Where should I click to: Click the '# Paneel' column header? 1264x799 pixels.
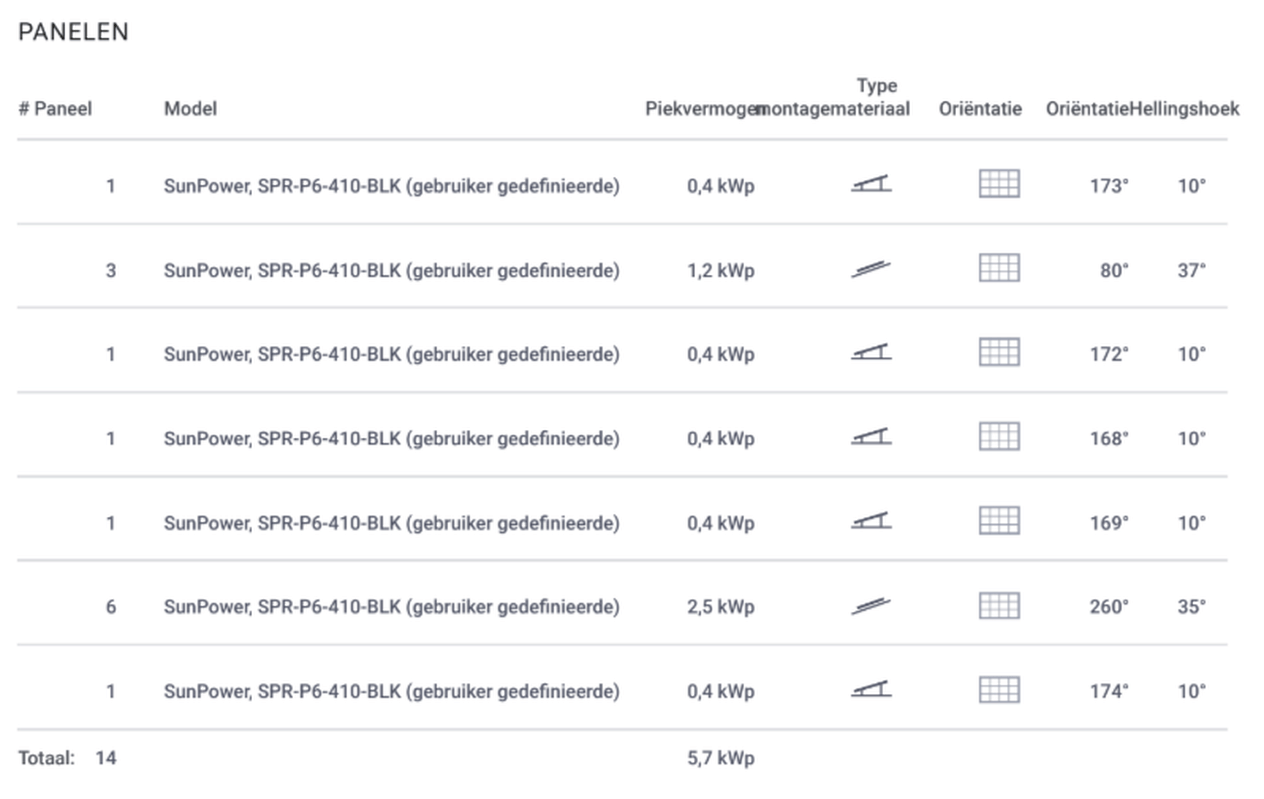(x=55, y=109)
